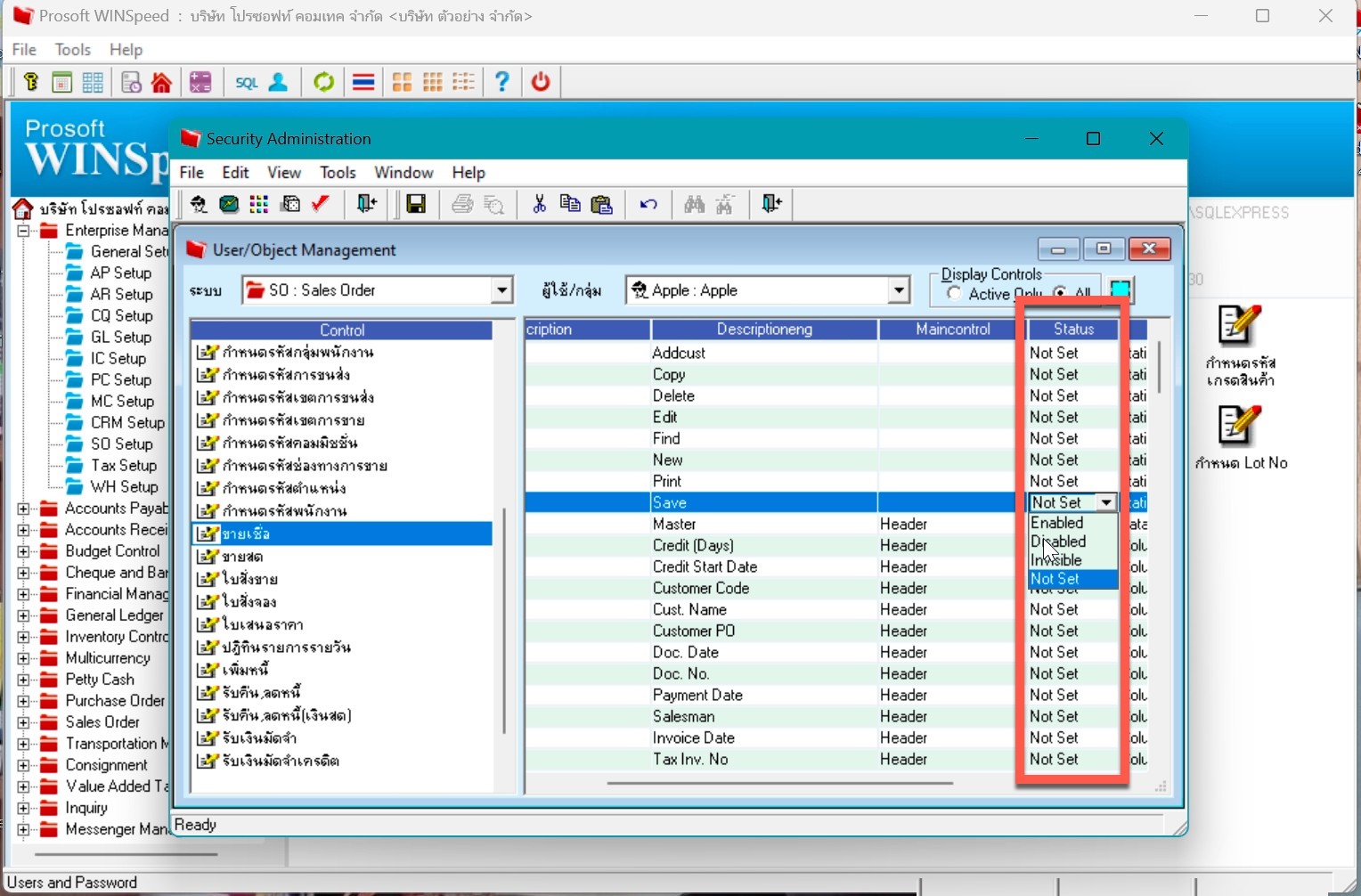Select the ใบเสนอราคา item in Control list
This screenshot has width=1361, height=896.
(x=263, y=625)
